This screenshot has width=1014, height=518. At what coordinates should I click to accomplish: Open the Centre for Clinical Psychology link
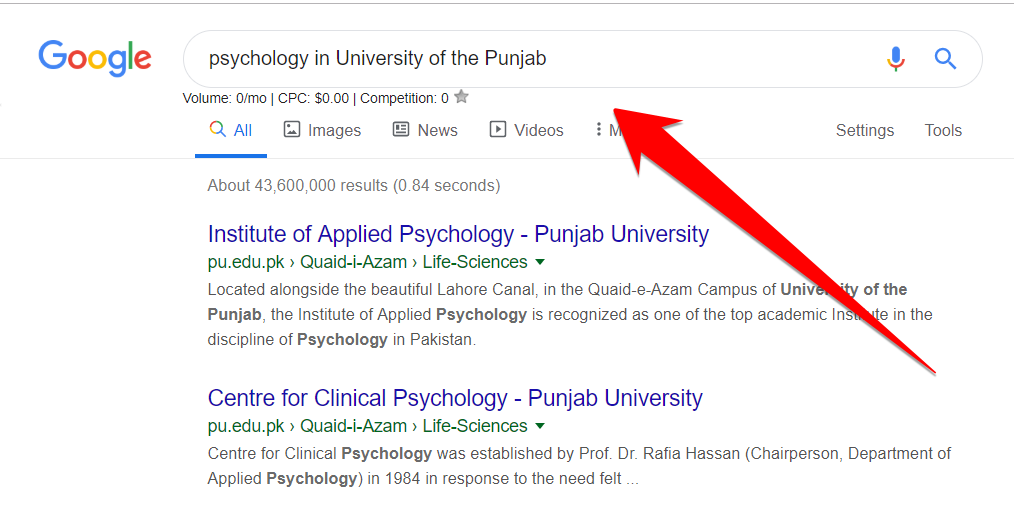tap(455, 398)
